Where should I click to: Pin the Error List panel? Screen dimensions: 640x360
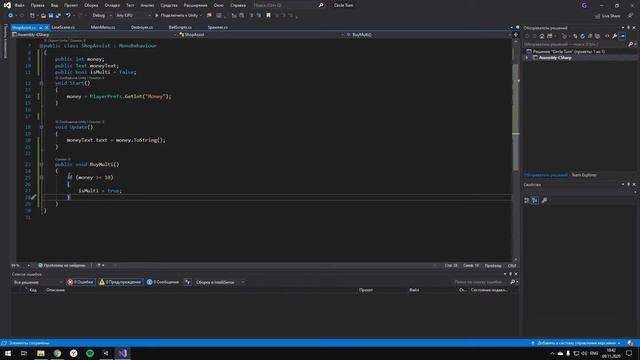510,274
